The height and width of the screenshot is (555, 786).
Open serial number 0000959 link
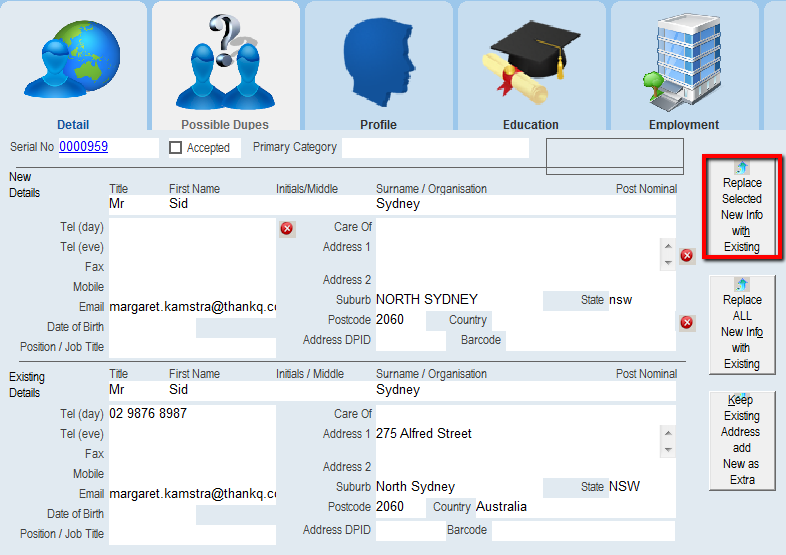coord(84,147)
